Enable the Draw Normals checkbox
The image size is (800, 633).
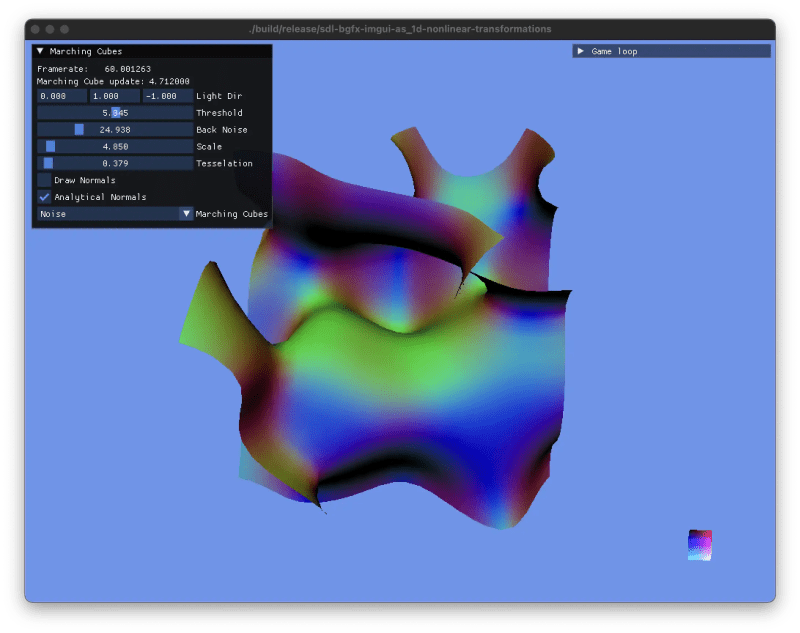[x=44, y=180]
